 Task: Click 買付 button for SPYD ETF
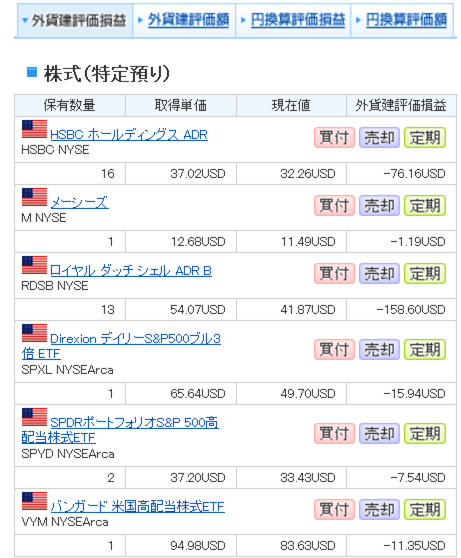pyautogui.click(x=334, y=433)
